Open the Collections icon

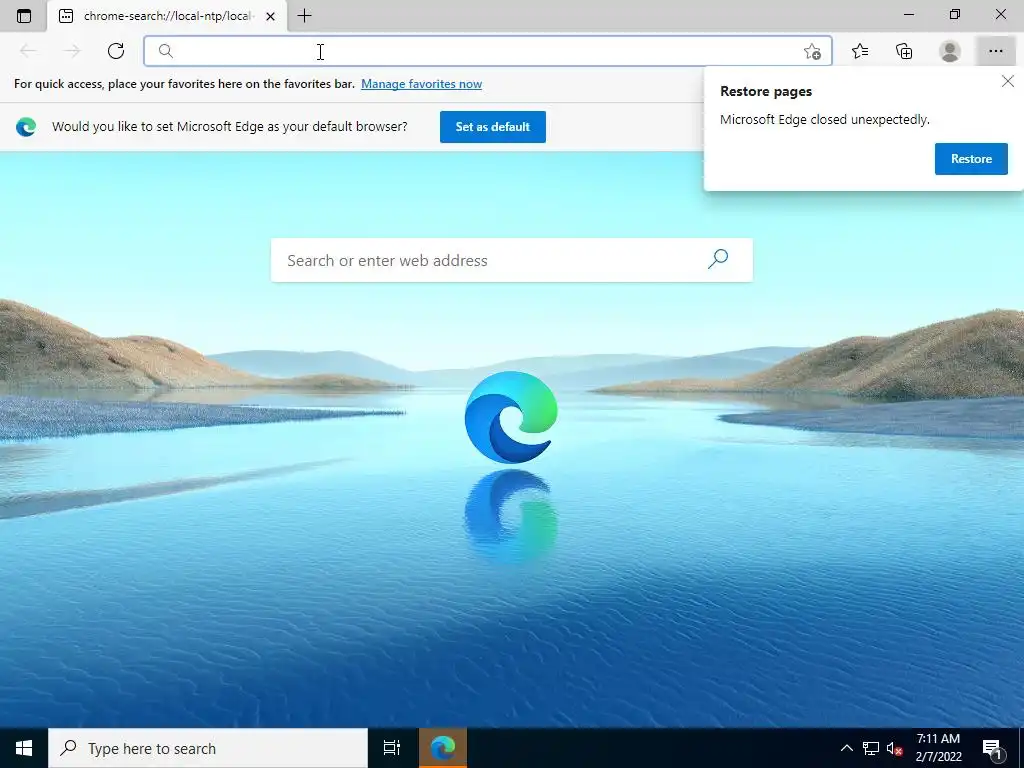click(904, 51)
